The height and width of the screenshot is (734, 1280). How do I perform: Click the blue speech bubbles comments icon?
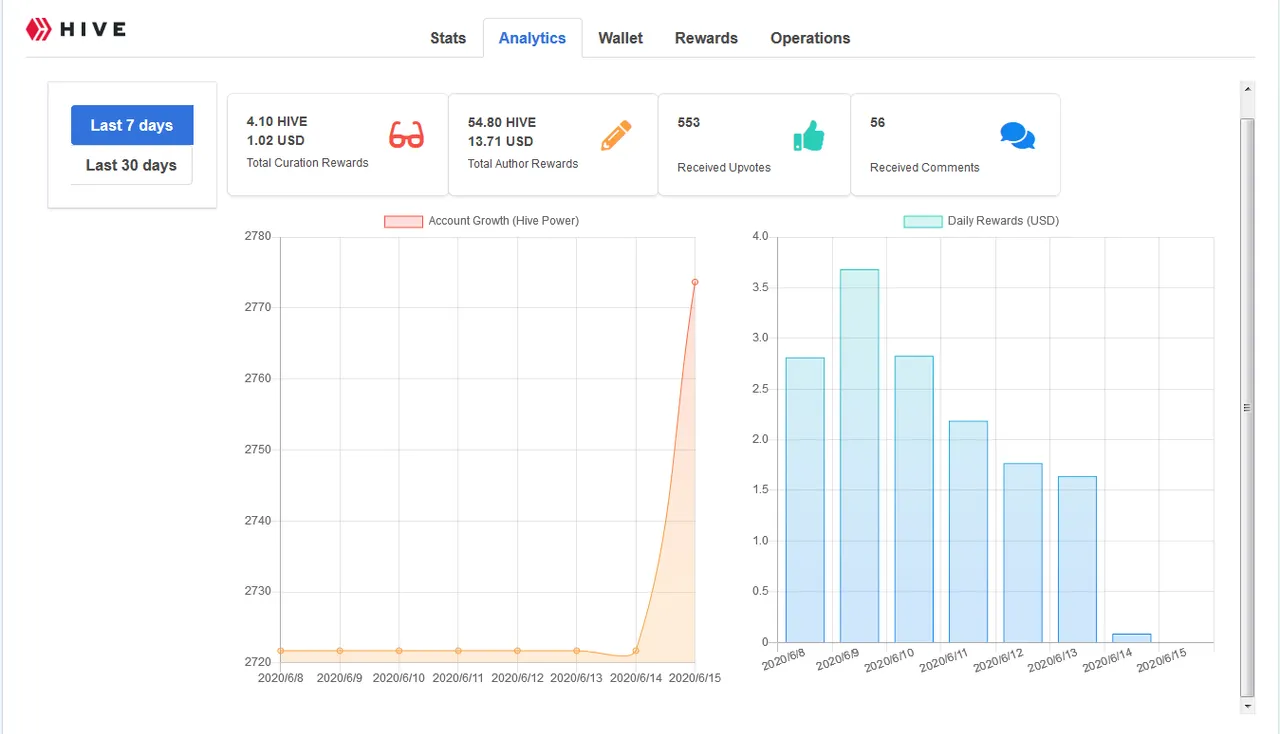click(1017, 136)
